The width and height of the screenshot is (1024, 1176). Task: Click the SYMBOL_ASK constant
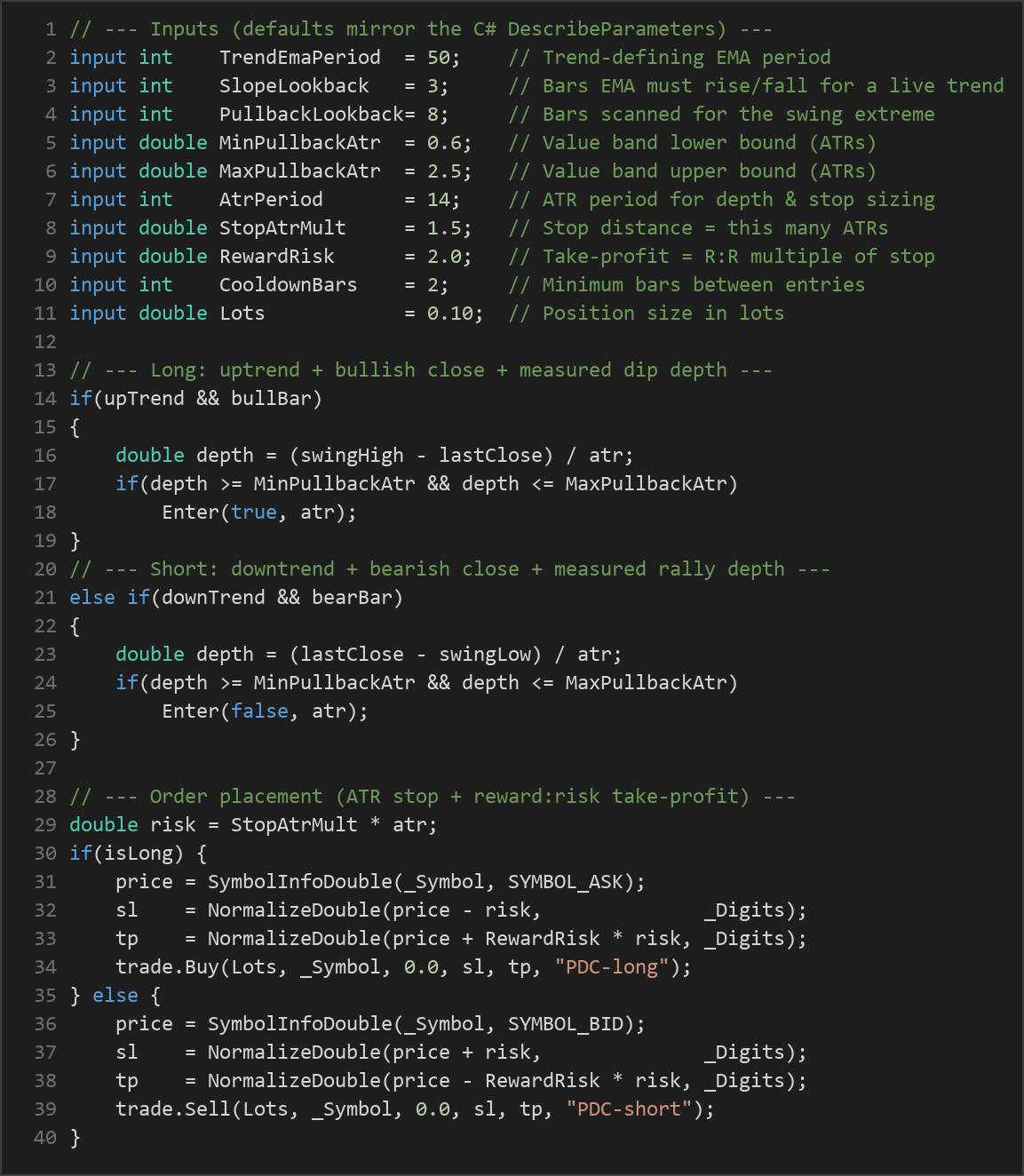click(566, 882)
